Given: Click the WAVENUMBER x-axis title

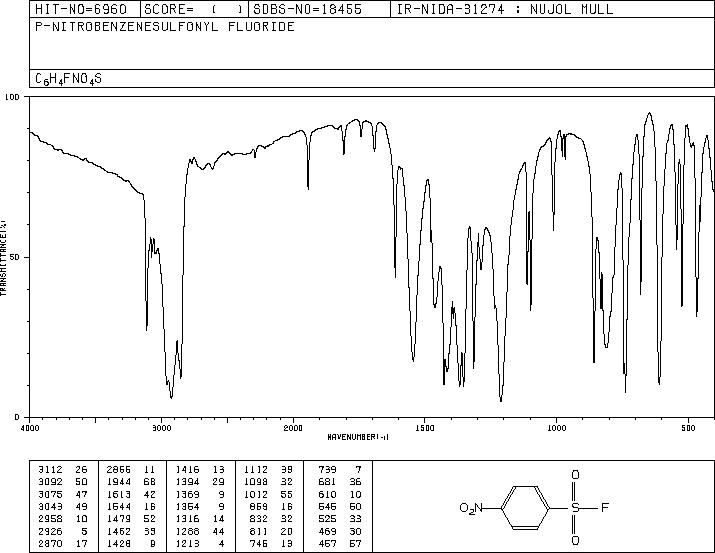Looking at the screenshot, I should click(x=358, y=437).
